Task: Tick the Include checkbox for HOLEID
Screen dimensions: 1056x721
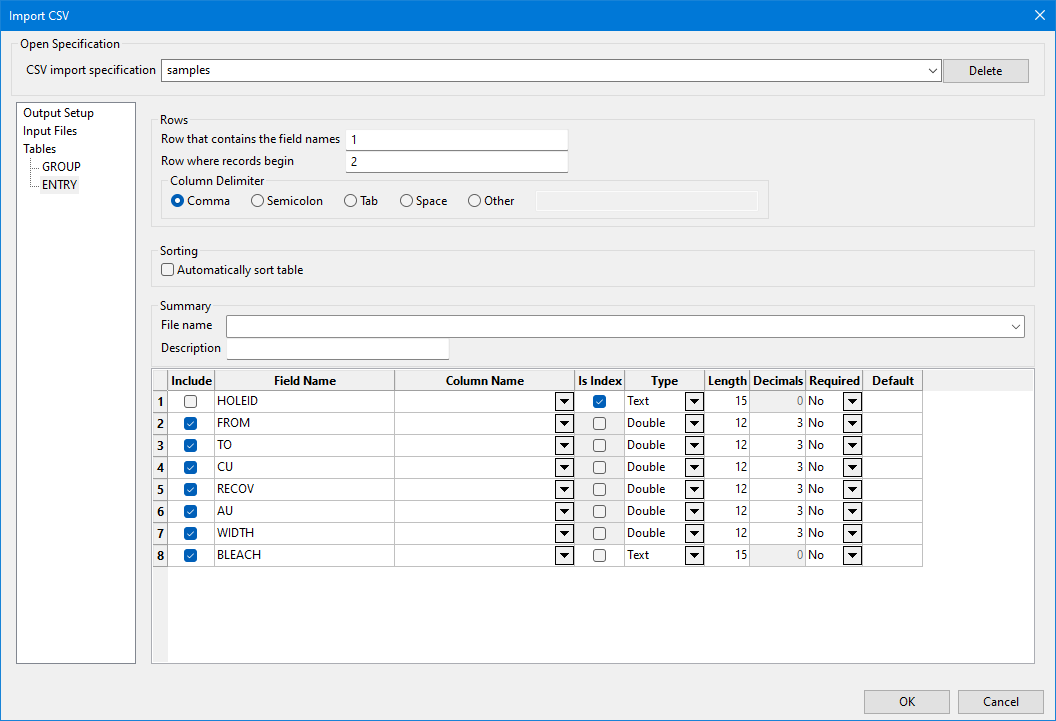Action: 190,401
